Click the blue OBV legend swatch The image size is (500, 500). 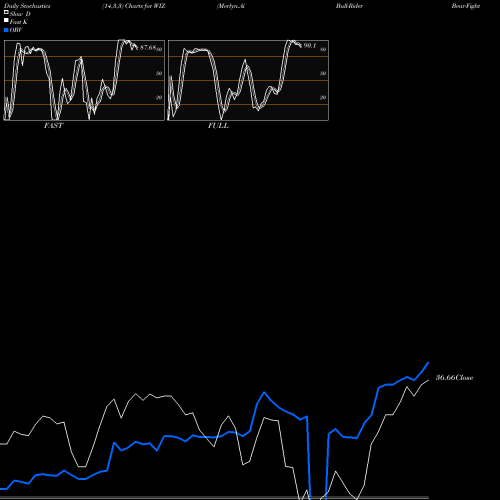pyautogui.click(x=6, y=30)
